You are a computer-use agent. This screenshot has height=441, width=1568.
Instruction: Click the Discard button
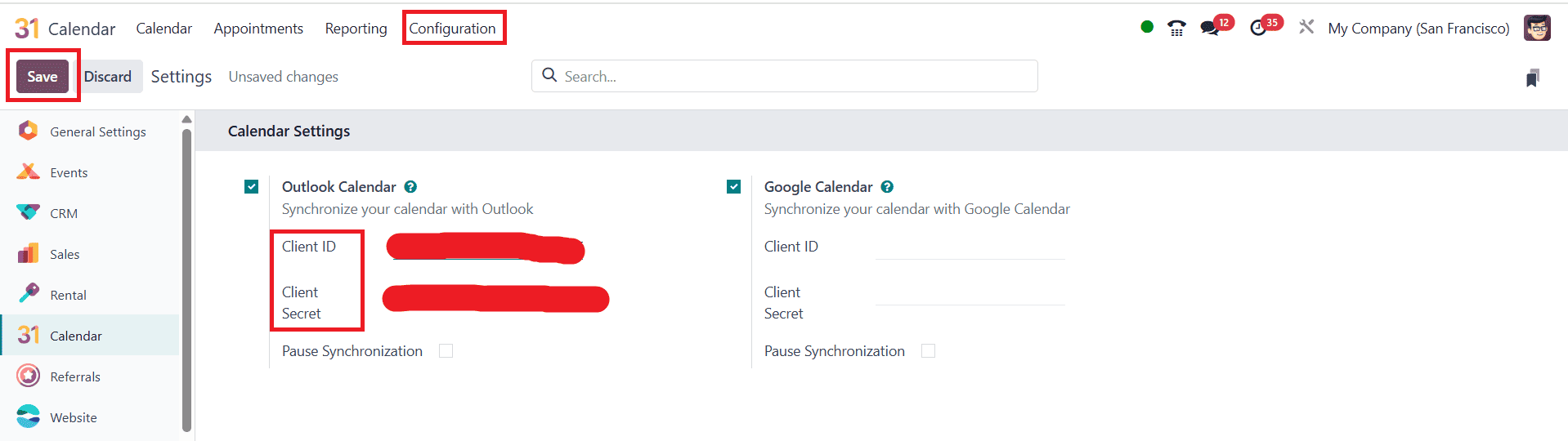pos(108,77)
